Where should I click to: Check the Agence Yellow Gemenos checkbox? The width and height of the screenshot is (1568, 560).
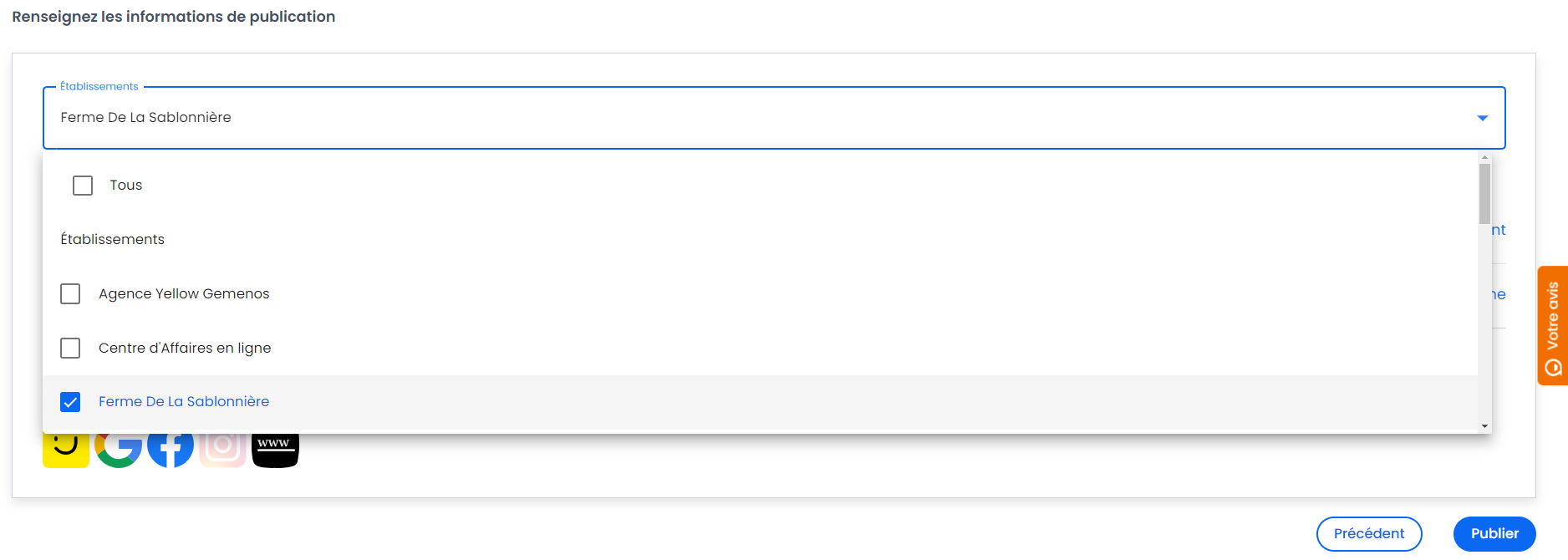pos(70,294)
